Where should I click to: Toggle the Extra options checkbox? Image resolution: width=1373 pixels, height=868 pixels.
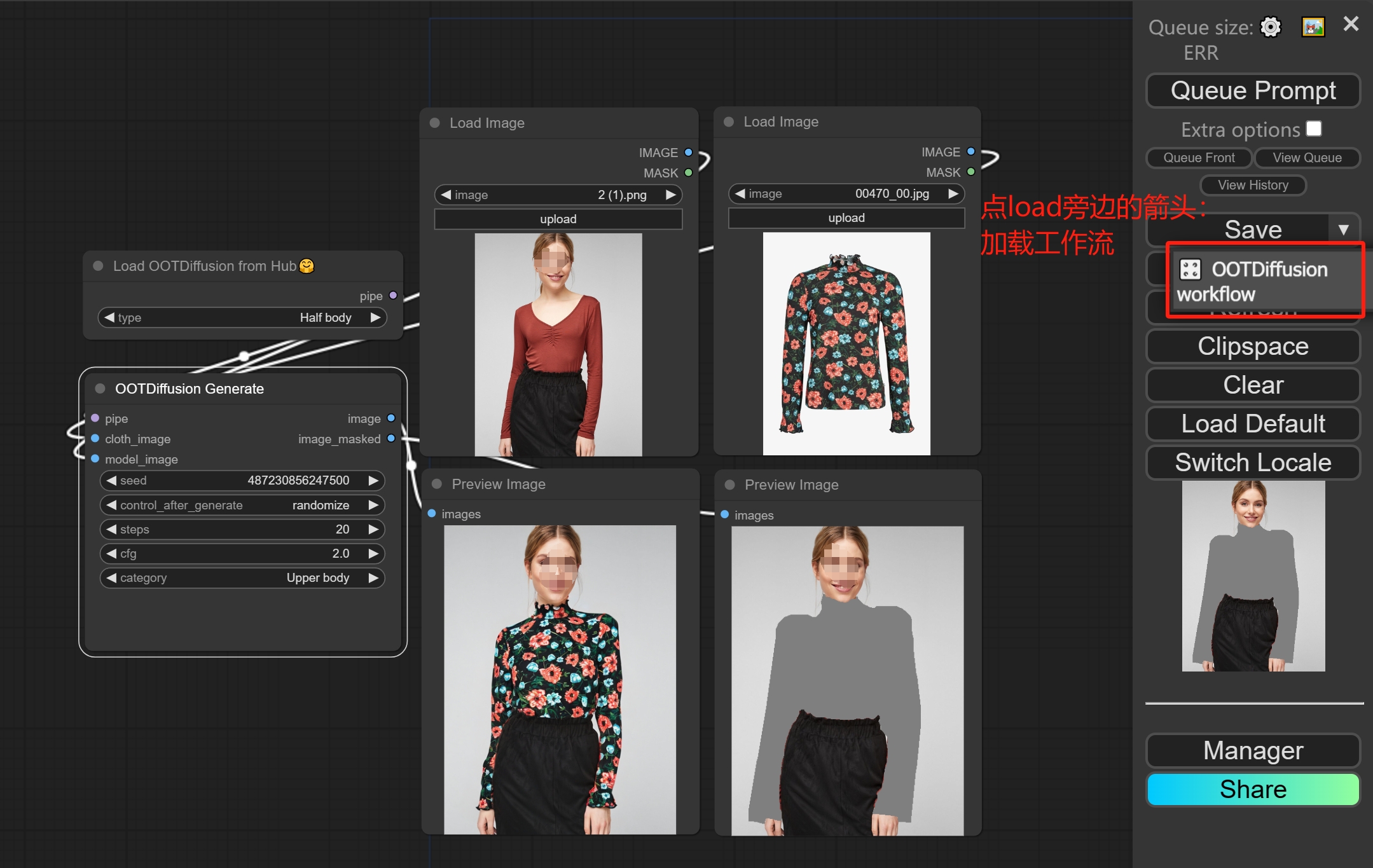pos(1314,129)
